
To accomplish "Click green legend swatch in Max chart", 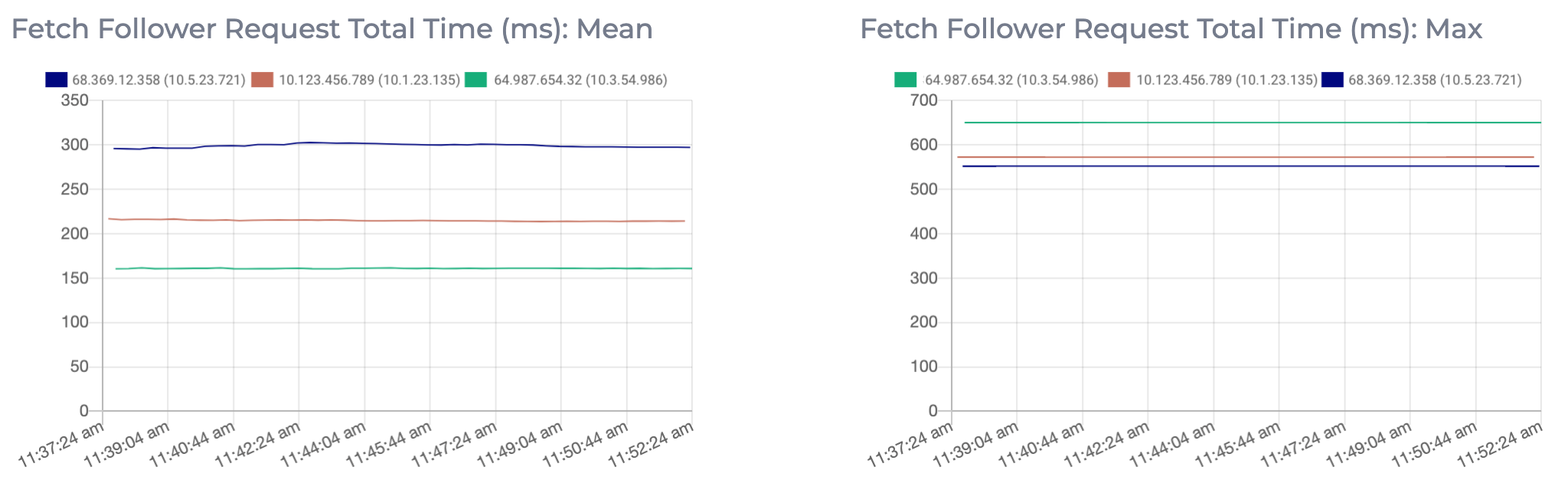I will 906,80.
